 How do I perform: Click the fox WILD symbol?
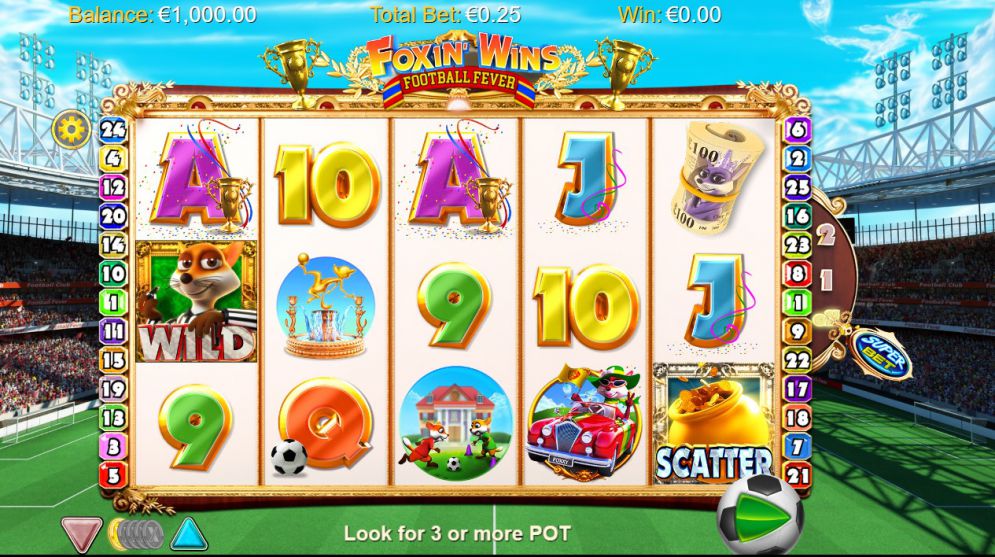[x=197, y=301]
